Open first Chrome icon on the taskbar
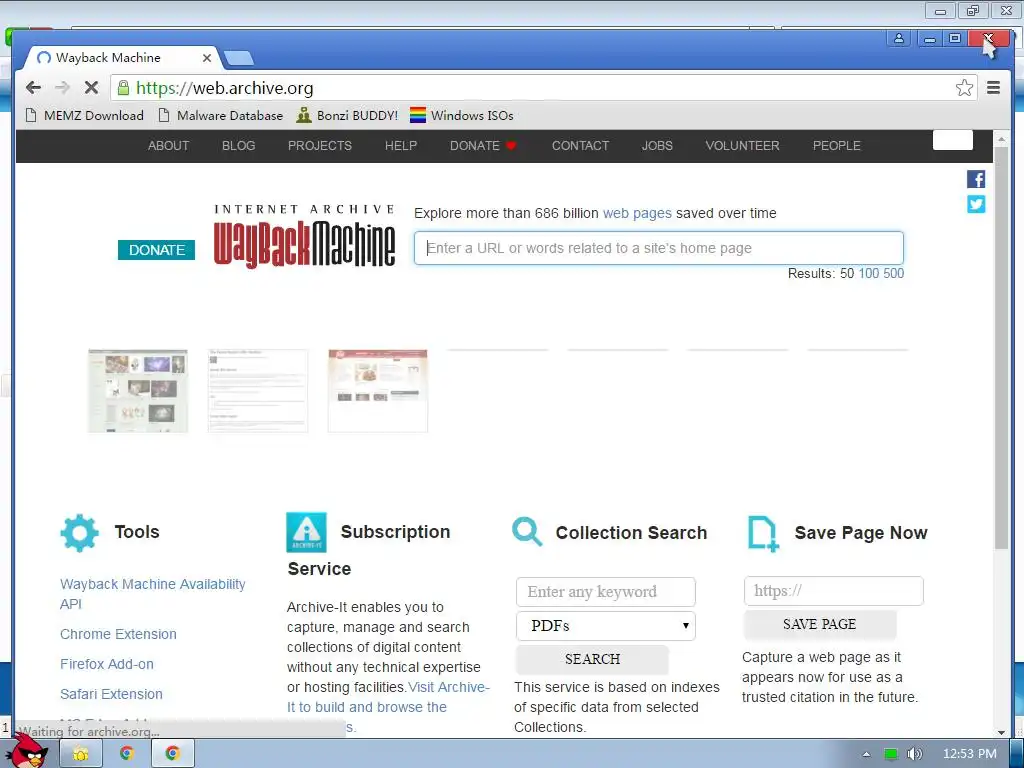Viewport: 1024px width, 768px height. point(127,754)
